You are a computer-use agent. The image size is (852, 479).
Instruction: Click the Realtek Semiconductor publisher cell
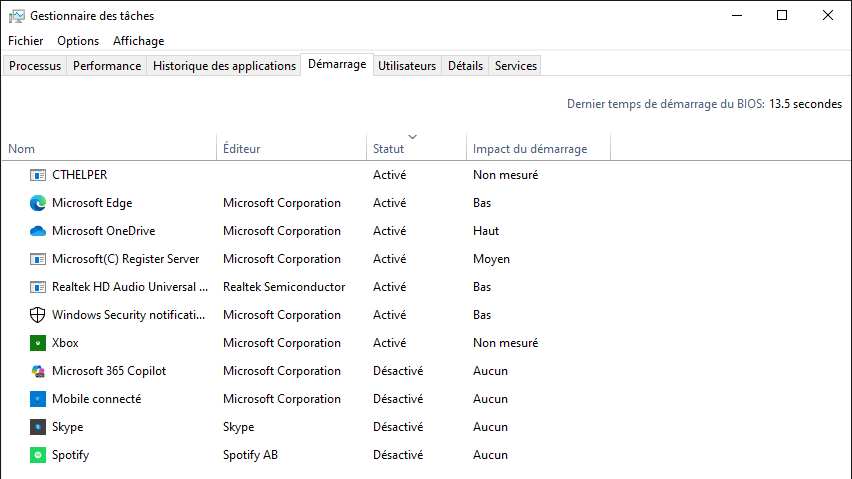pyautogui.click(x=284, y=287)
